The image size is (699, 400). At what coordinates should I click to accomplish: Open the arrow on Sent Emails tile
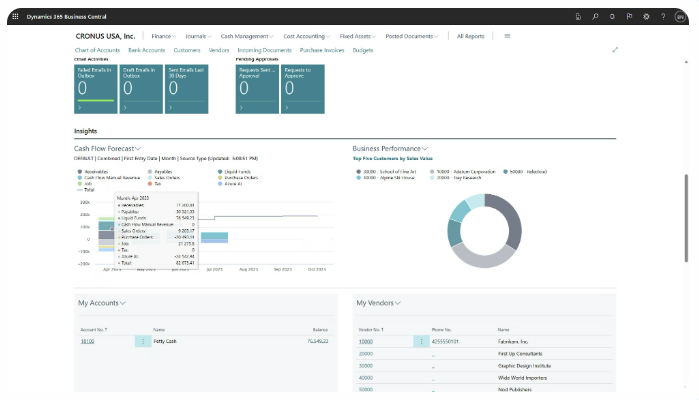[171, 107]
